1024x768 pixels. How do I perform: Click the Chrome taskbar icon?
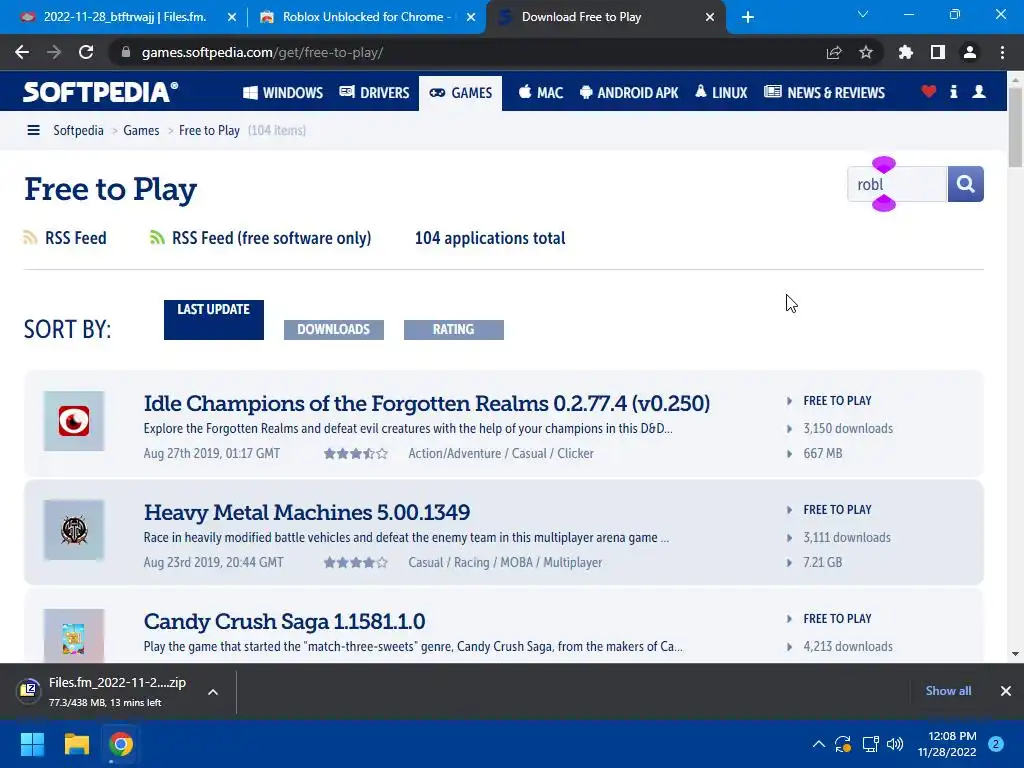pos(121,744)
